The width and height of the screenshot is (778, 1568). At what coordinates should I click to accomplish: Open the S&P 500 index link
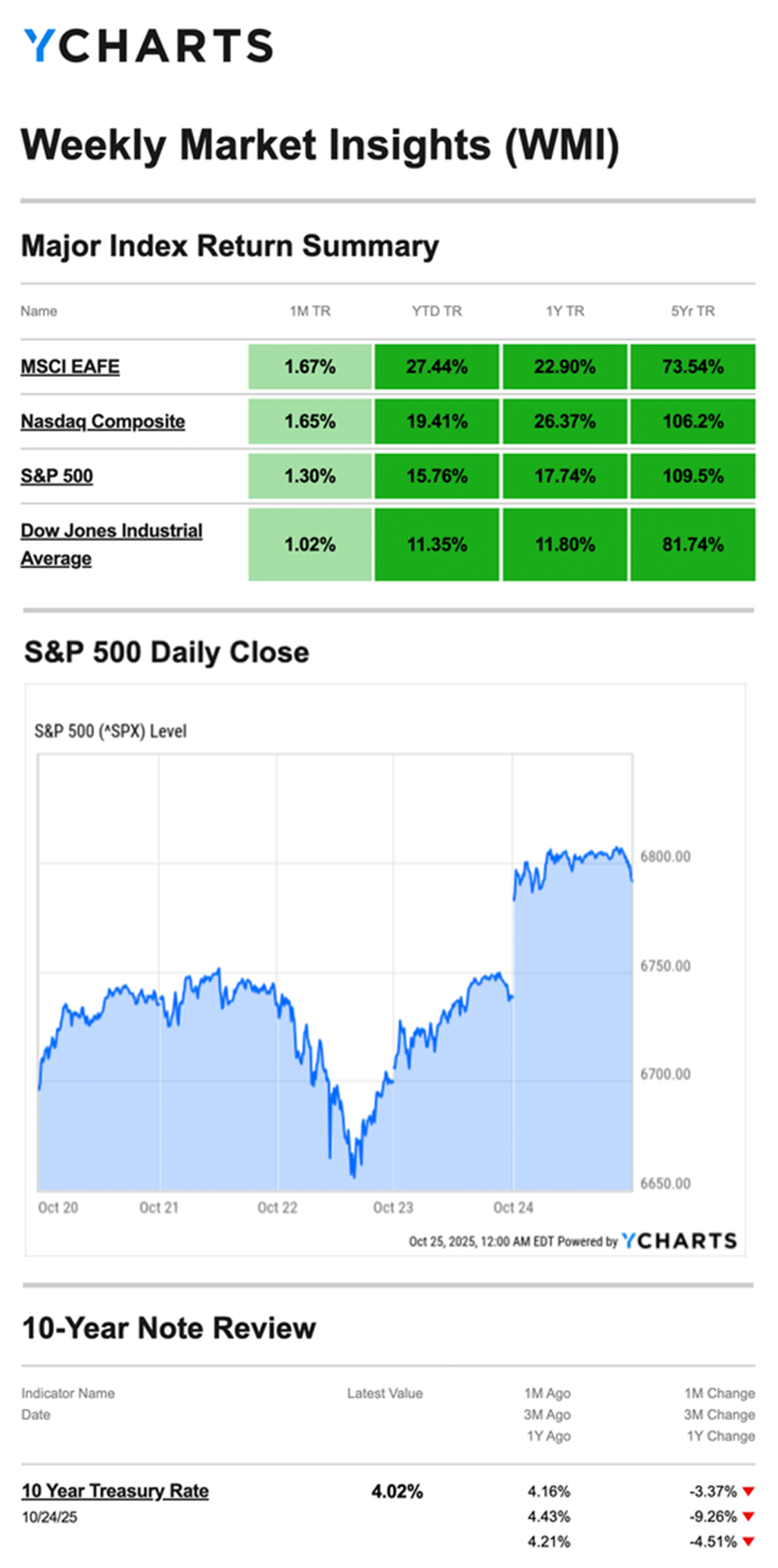tap(57, 475)
